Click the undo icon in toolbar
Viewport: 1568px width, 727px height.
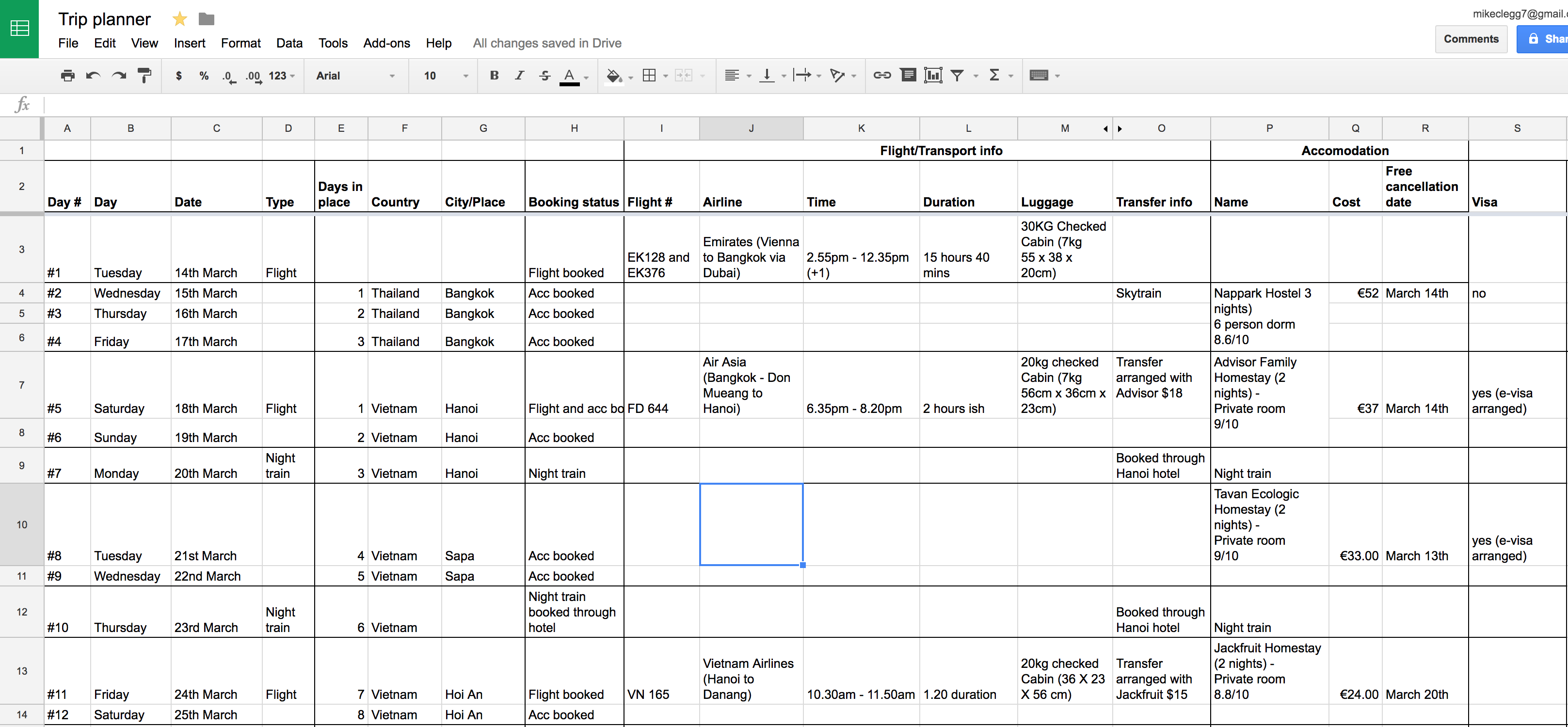95,75
